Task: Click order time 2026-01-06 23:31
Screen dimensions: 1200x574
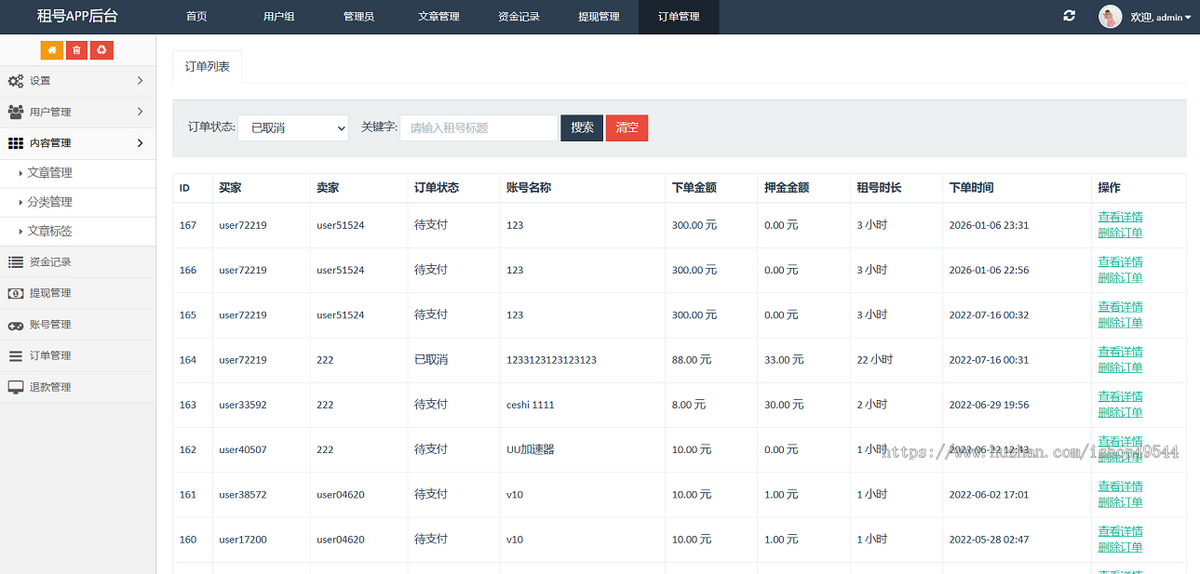Action: (x=989, y=225)
